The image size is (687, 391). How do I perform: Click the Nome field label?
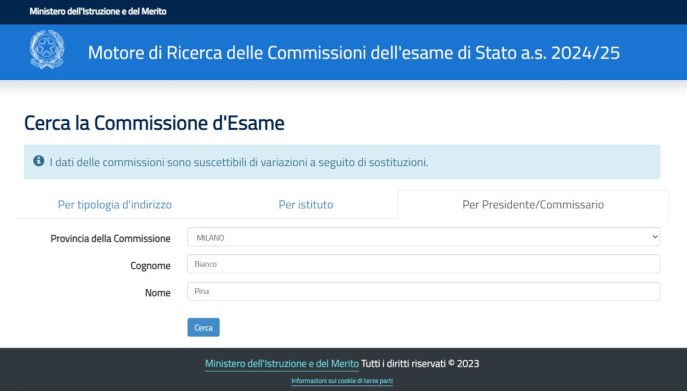pyautogui.click(x=158, y=292)
